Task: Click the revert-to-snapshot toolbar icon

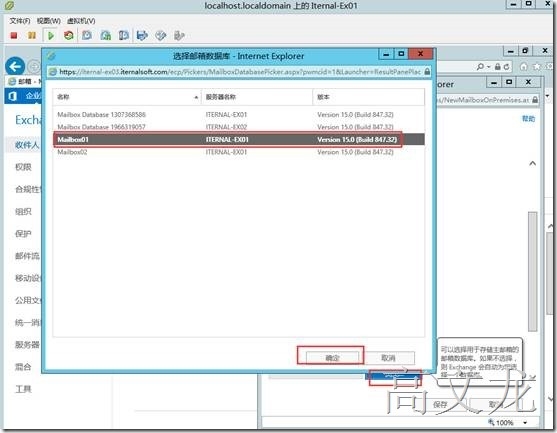Action: pyautogui.click(x=106, y=36)
